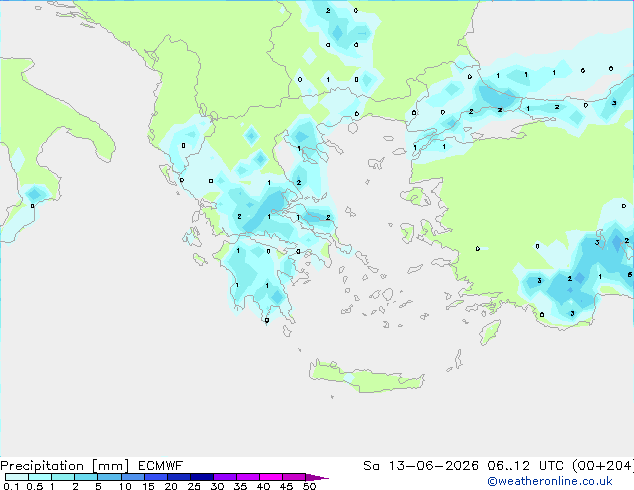Click the arrow tip at legend end beyond 50
This screenshot has width=634, height=490.
click(x=319, y=477)
